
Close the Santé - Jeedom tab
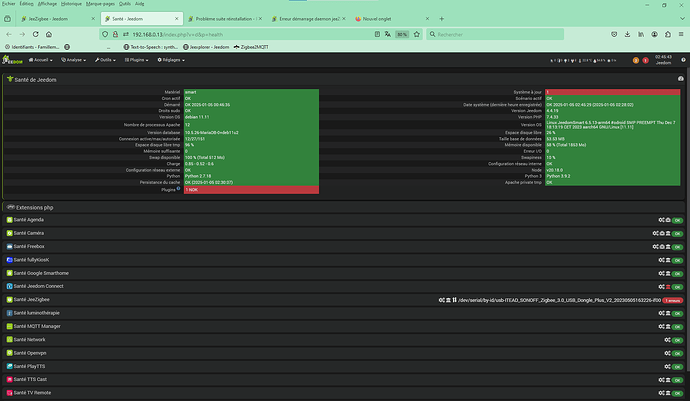tap(176, 18)
